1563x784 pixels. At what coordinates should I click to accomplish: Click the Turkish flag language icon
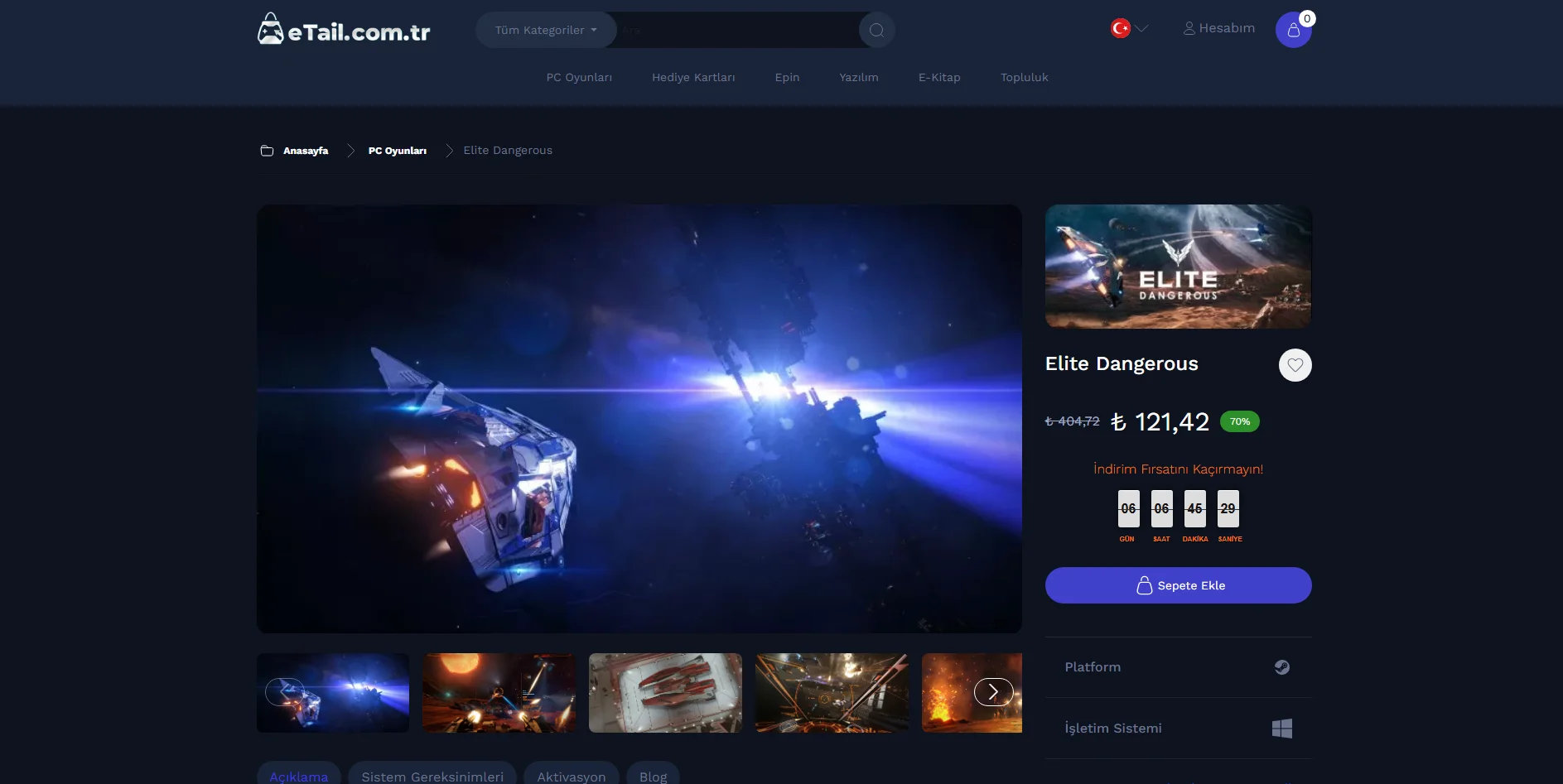coord(1120,28)
